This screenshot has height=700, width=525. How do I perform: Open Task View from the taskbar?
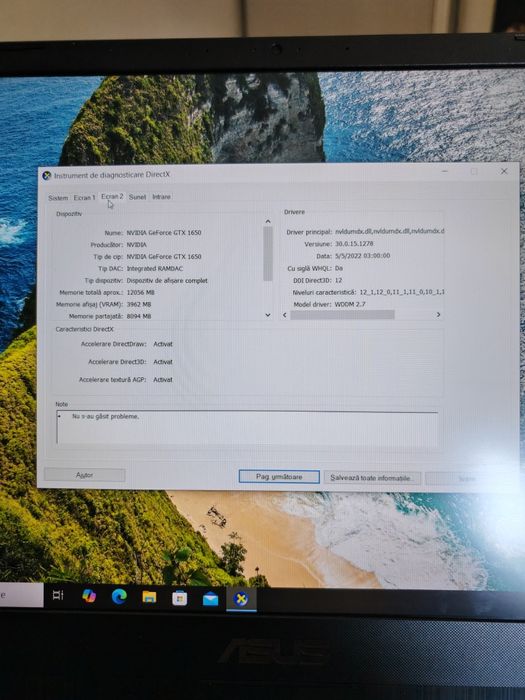click(x=58, y=595)
